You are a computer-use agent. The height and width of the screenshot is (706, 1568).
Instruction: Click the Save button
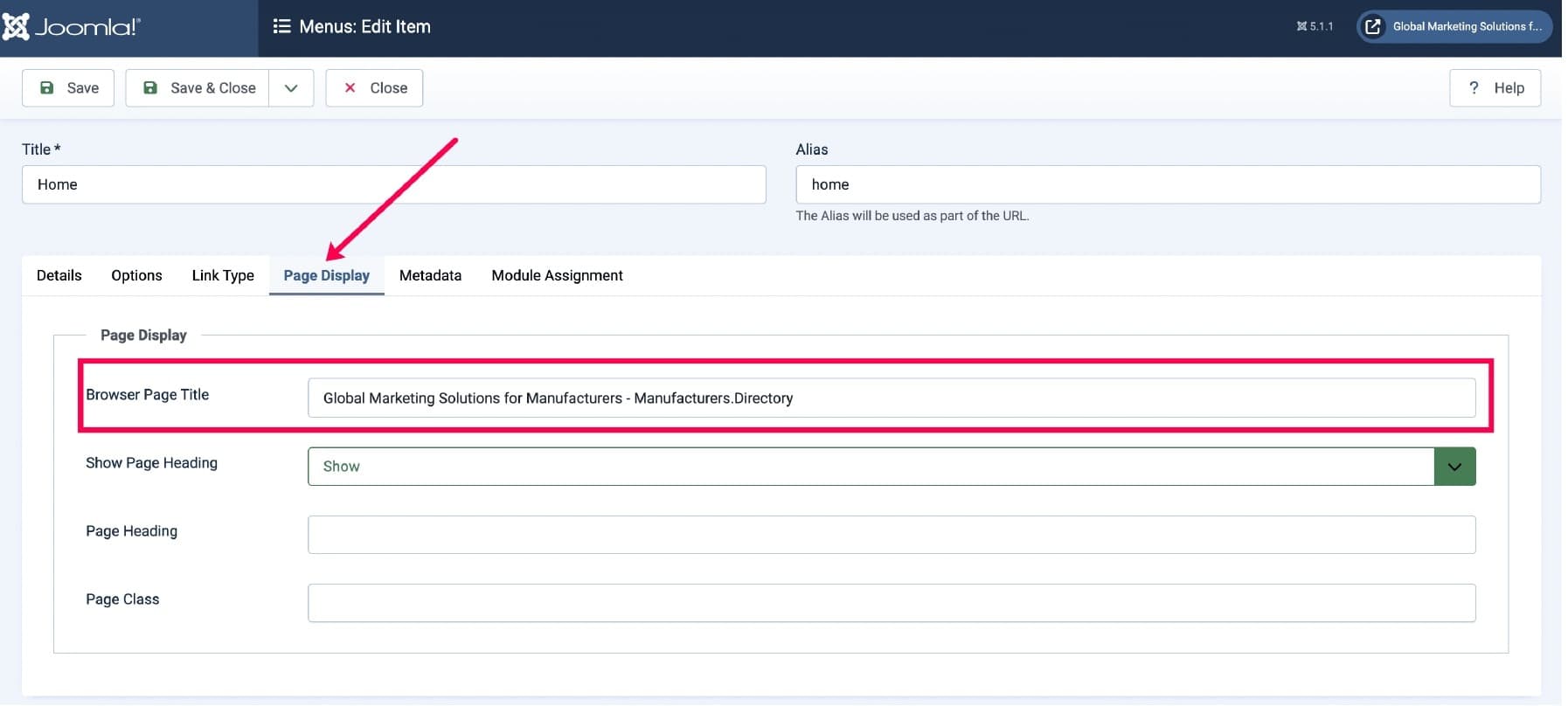[68, 88]
